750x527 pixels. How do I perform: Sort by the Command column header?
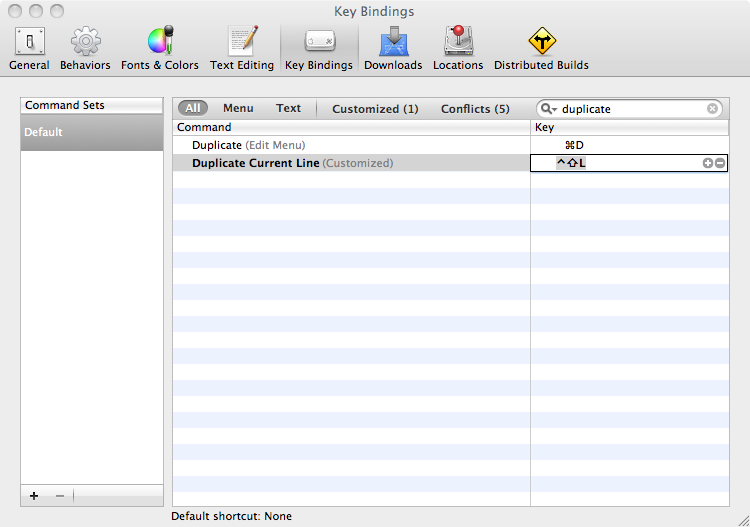(352, 127)
